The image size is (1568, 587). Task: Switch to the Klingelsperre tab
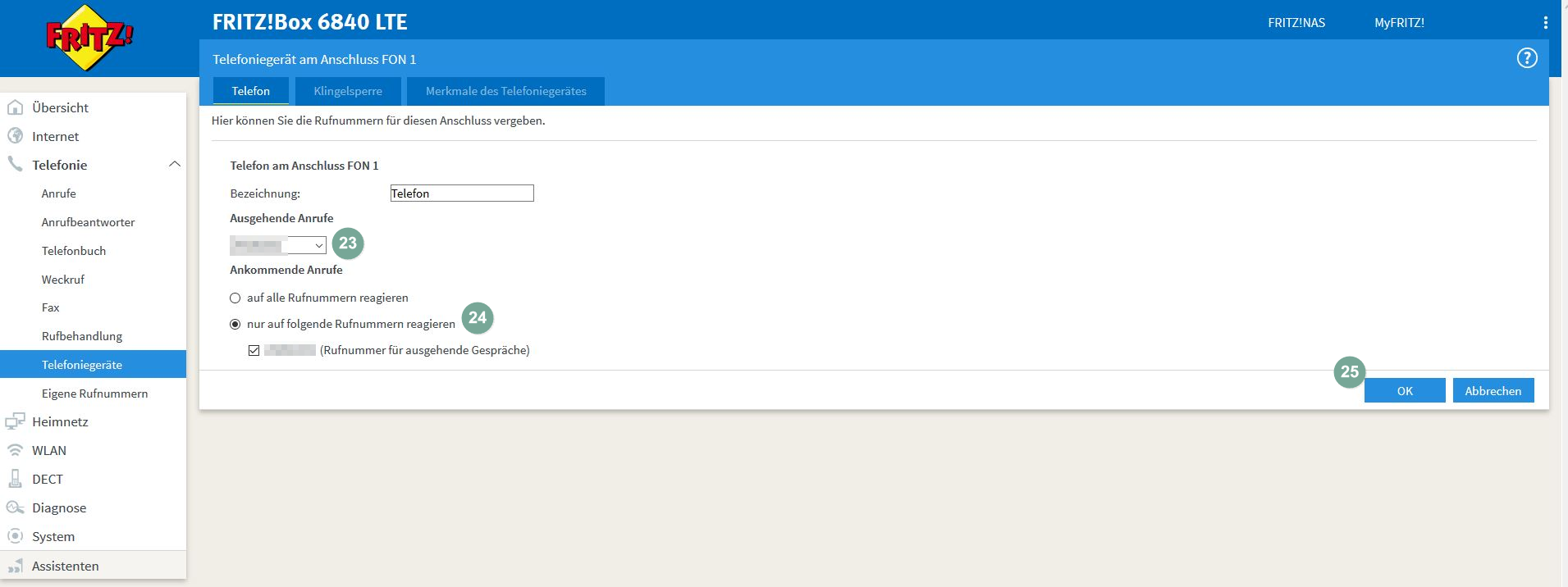[x=348, y=91]
